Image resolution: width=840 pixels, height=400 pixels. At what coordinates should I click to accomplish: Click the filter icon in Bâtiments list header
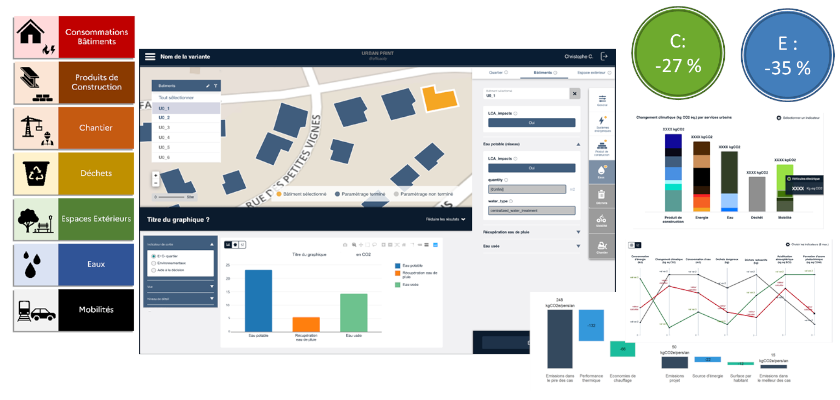point(216,86)
